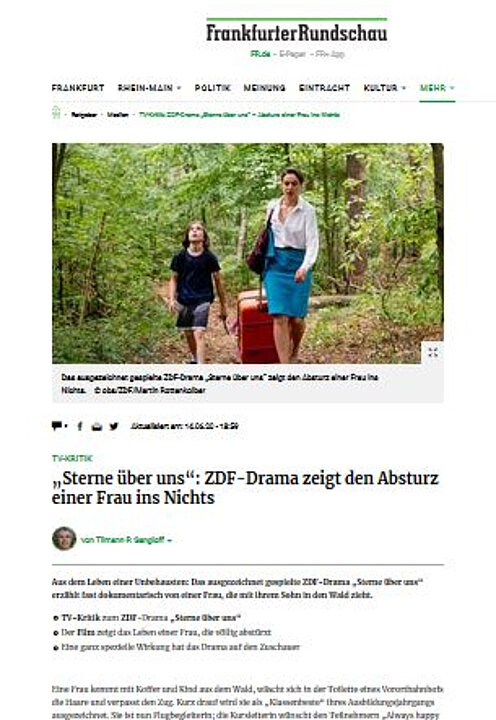Click the print/email icon below image
This screenshot has width=496, height=720.
tap(96, 427)
